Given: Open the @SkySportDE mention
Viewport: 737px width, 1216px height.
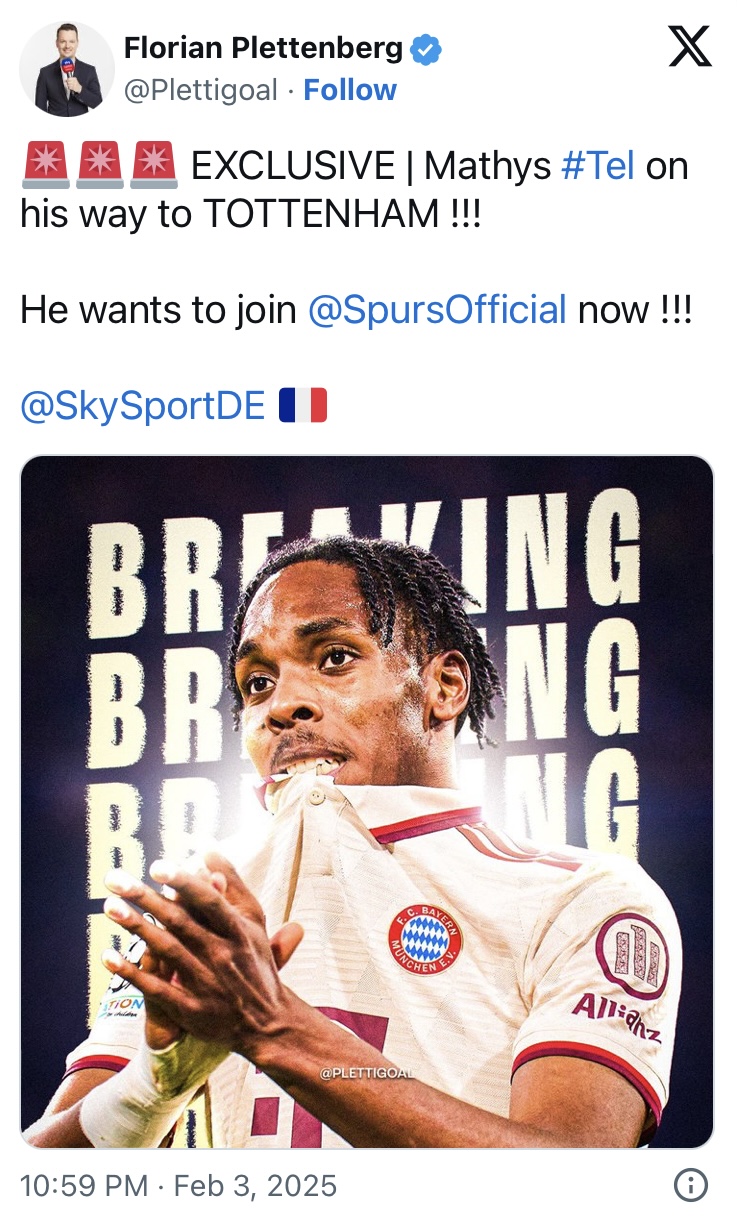Looking at the screenshot, I should 143,406.
